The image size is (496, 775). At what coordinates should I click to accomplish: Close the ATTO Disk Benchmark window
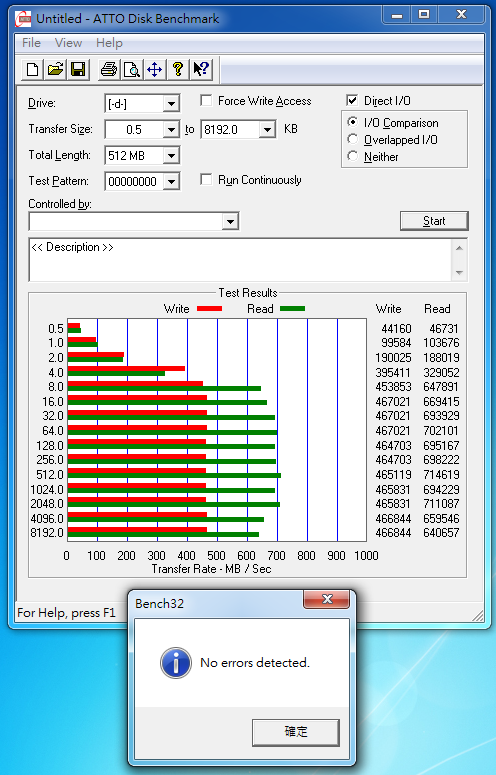[461, 15]
